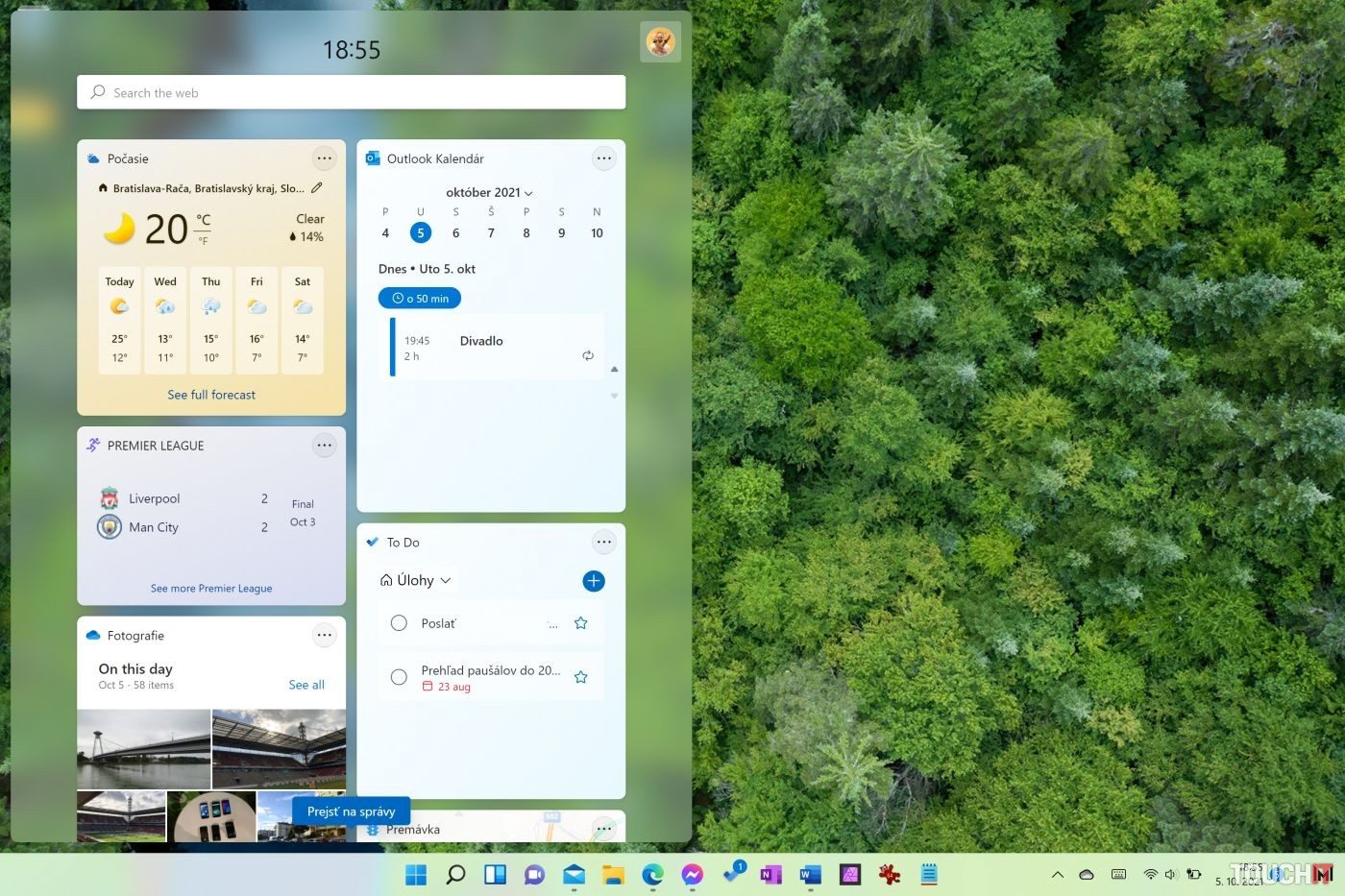Show hidden icons in the system tray
This screenshot has height=896, width=1345.
click(1057, 875)
